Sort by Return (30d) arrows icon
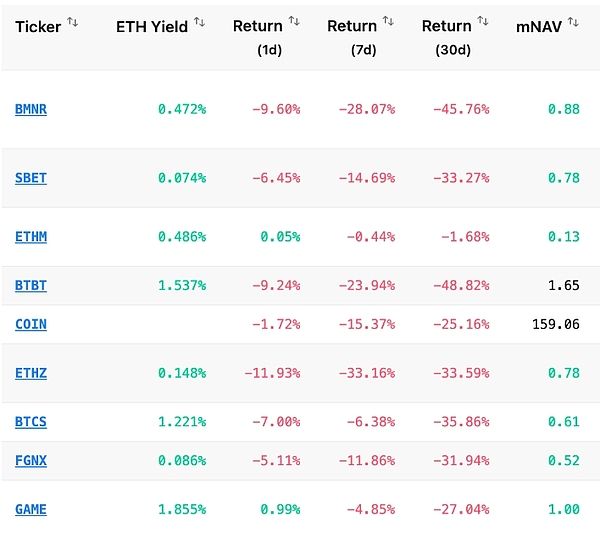600x533 pixels. [483, 21]
